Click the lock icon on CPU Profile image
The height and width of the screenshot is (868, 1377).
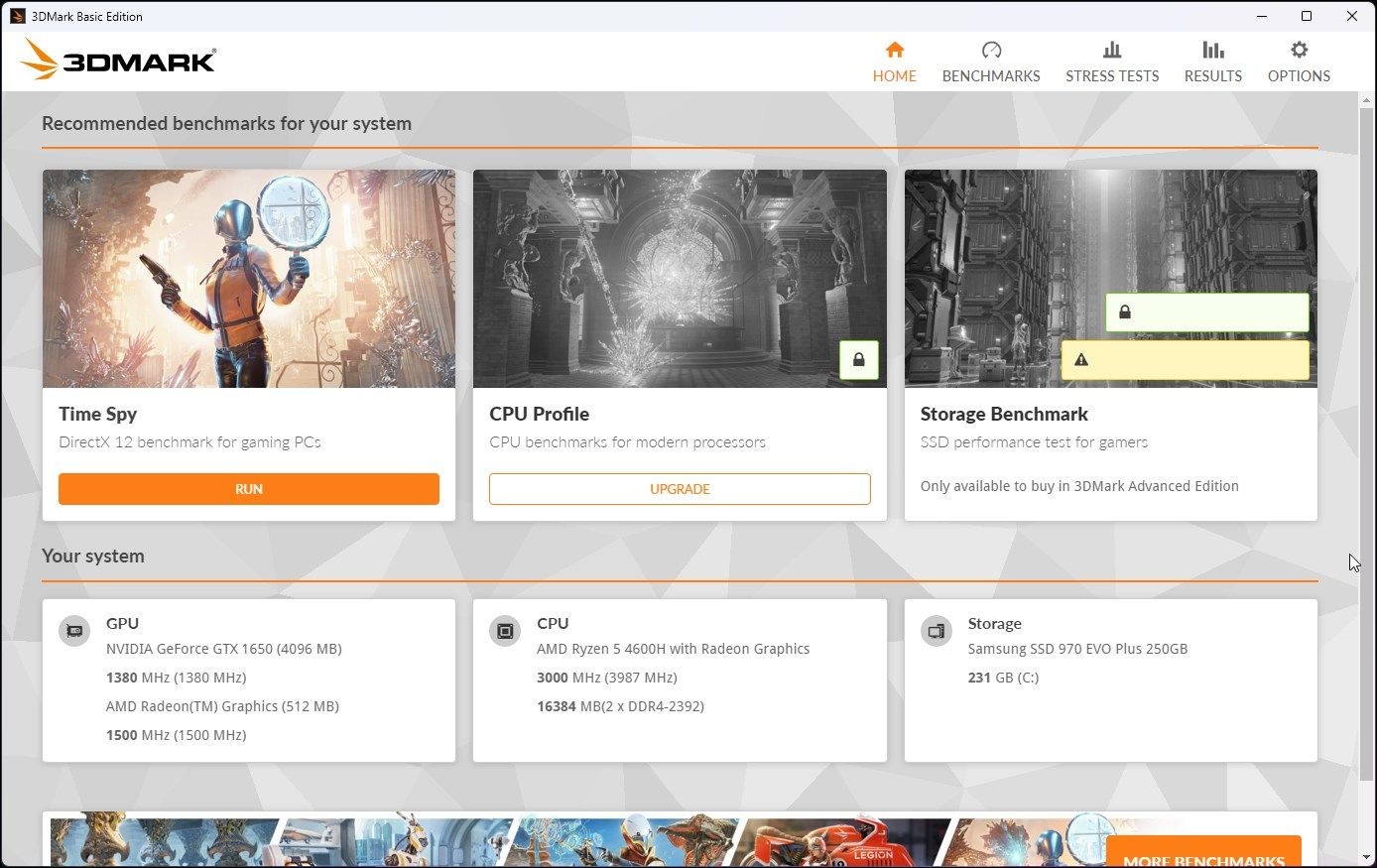[859, 360]
